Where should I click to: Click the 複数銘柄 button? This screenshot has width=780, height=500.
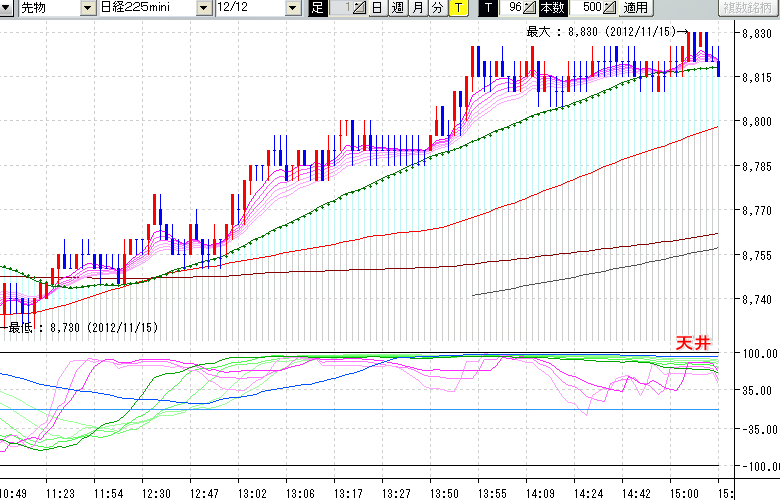(749, 8)
